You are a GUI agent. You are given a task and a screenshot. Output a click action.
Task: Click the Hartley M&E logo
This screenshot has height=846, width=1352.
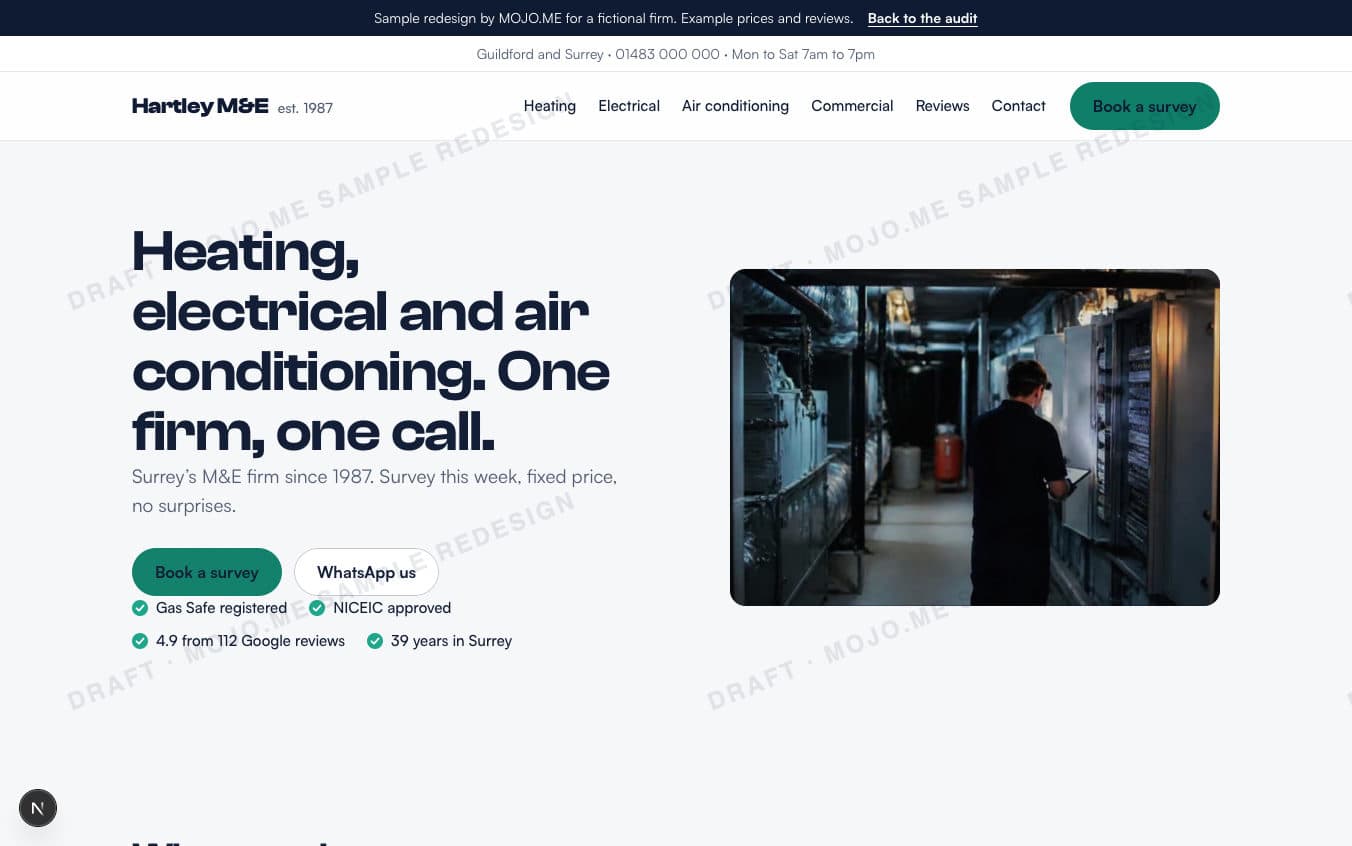pos(200,106)
